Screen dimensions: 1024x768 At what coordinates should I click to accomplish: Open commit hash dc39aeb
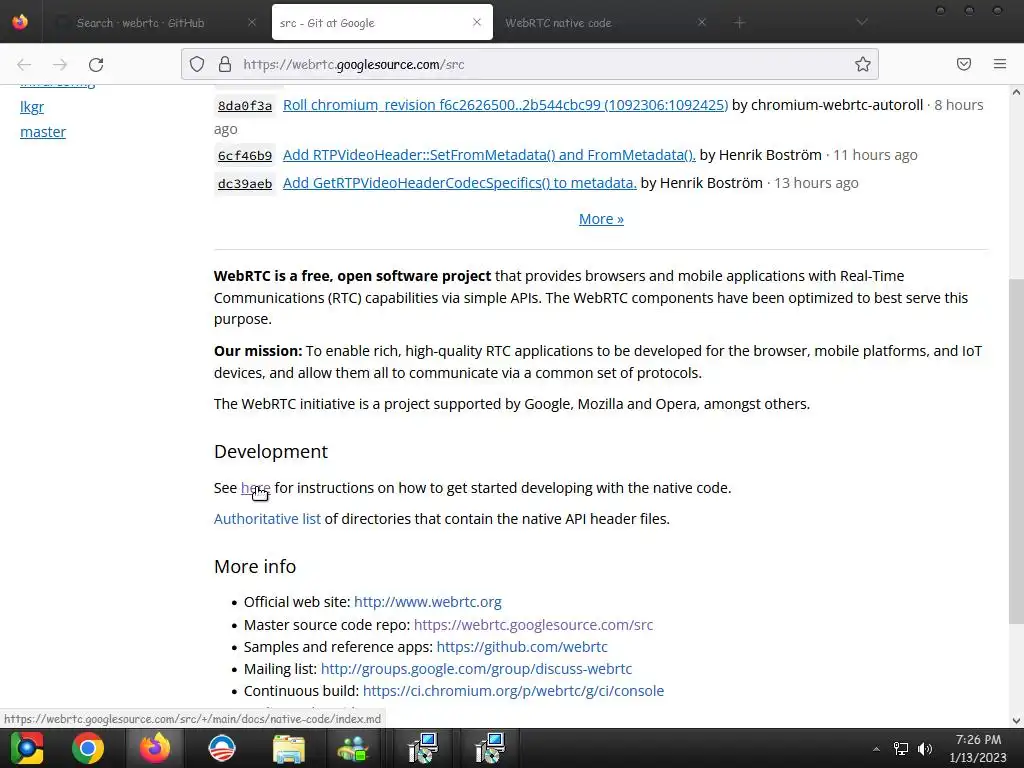[245, 184]
